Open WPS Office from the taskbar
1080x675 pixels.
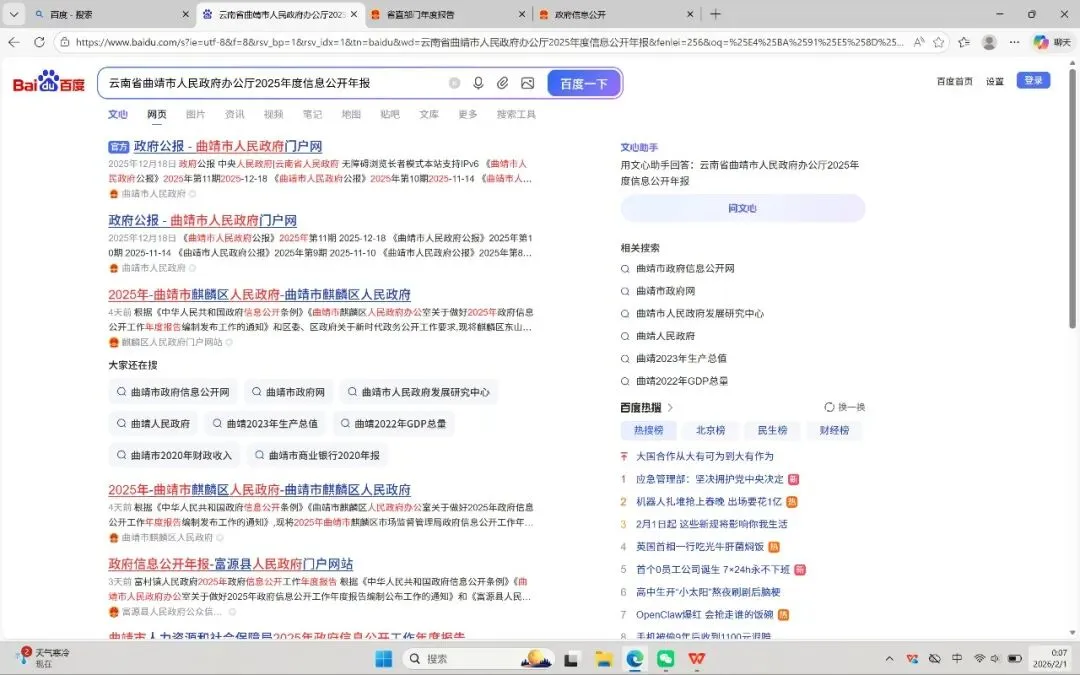(x=697, y=659)
